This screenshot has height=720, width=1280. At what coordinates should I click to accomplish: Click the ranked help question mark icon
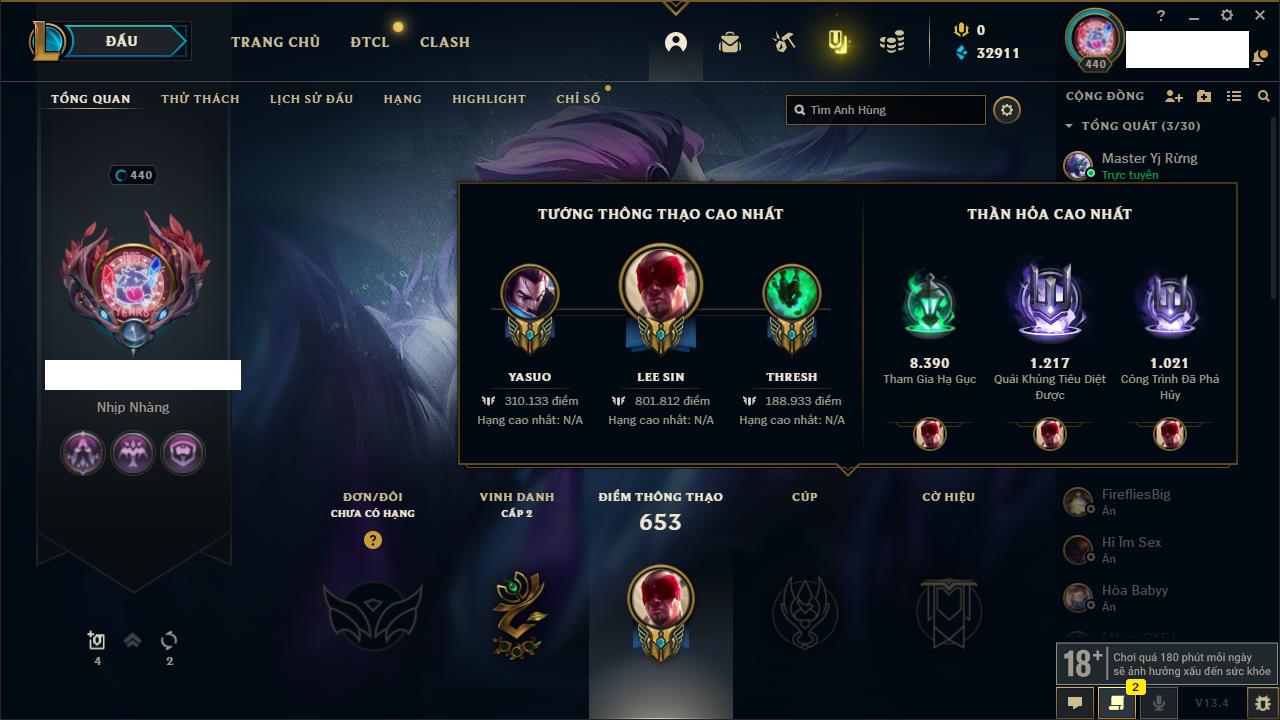pyautogui.click(x=373, y=540)
